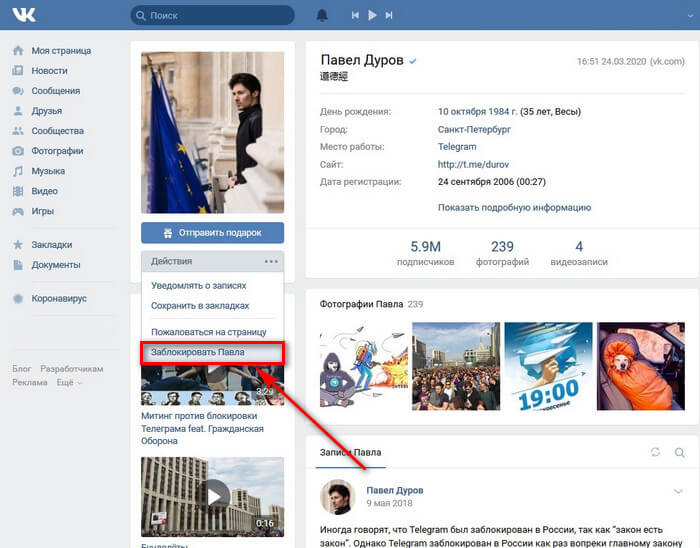Skip to next track in header player
The width and height of the screenshot is (700, 548).
pos(389,15)
